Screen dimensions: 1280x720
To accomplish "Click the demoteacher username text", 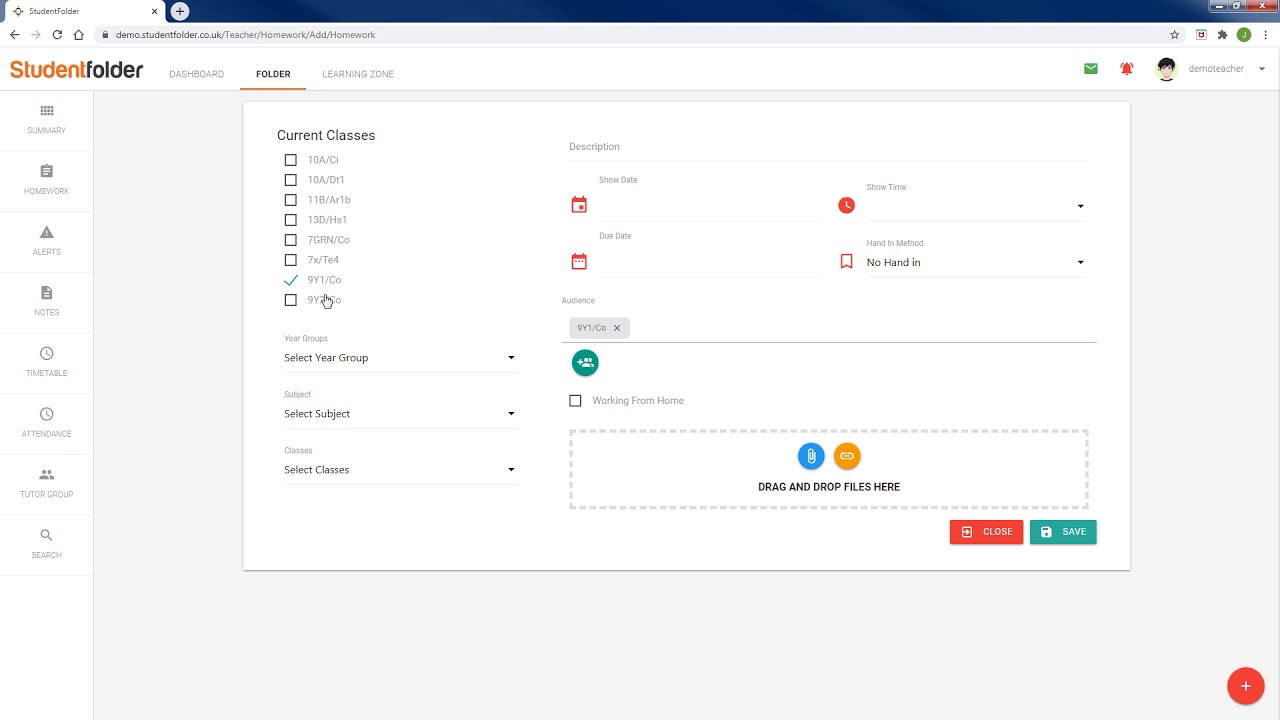I will click(1216, 69).
